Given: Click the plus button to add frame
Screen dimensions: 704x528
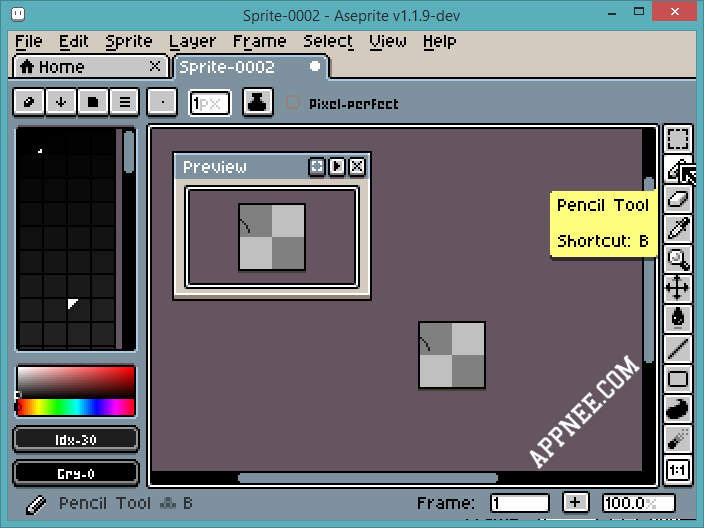Looking at the screenshot, I should [575, 502].
